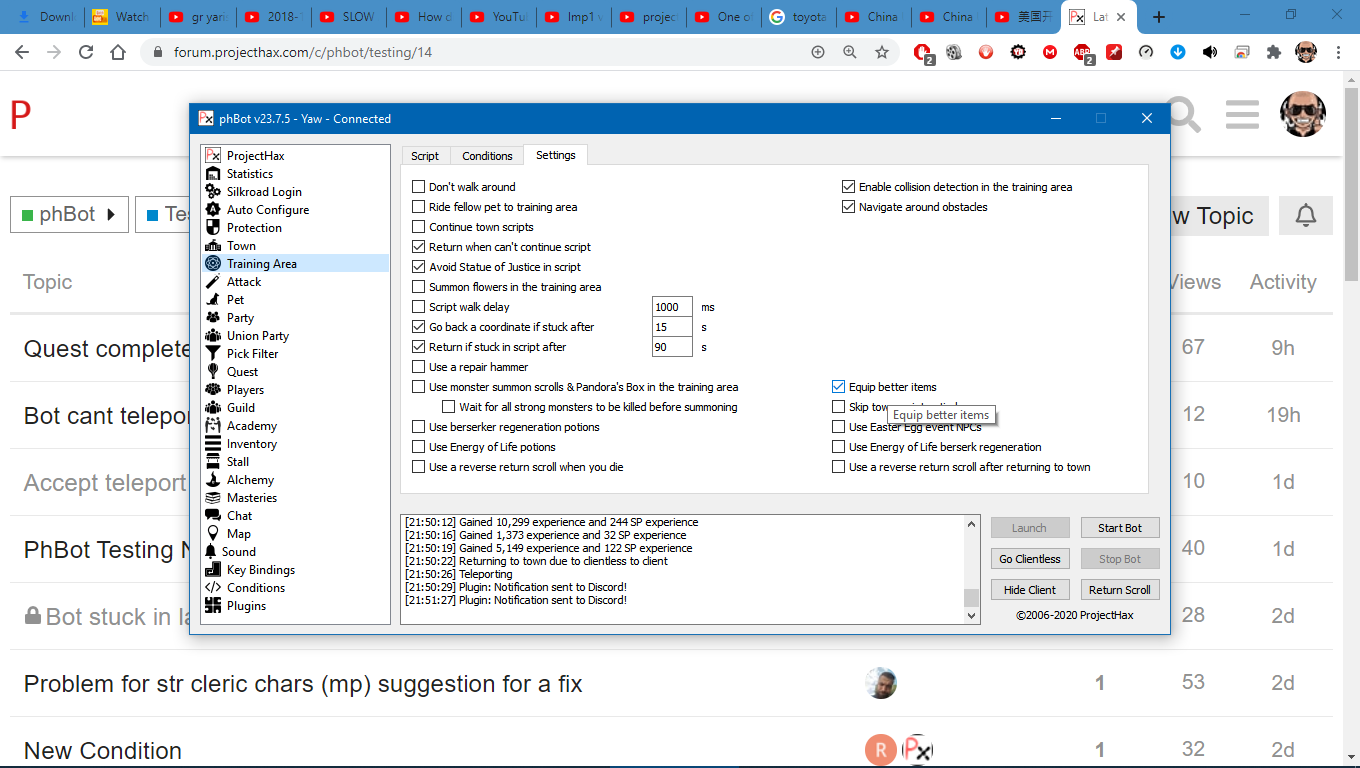Click the forum notification bell icon

tap(1305, 216)
